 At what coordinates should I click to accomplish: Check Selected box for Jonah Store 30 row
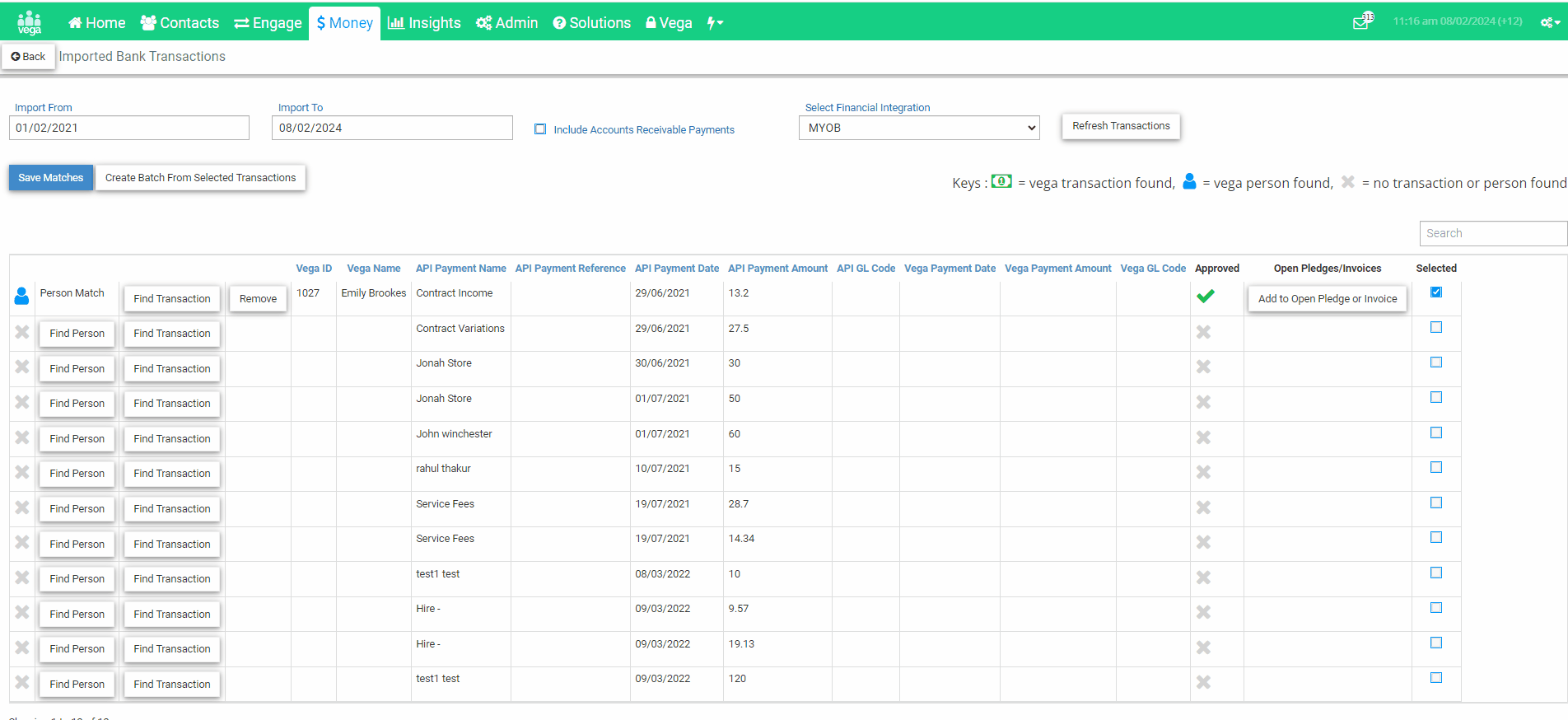coord(1436,362)
